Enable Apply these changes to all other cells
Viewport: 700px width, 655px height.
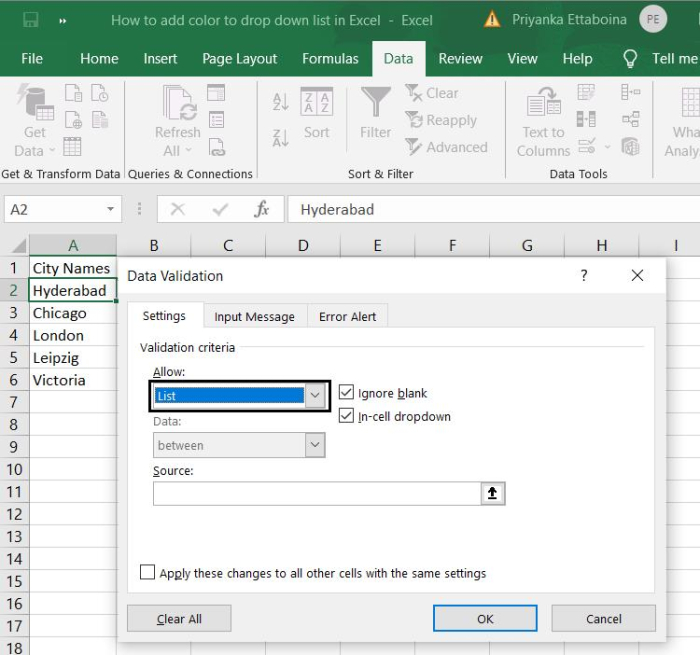148,573
